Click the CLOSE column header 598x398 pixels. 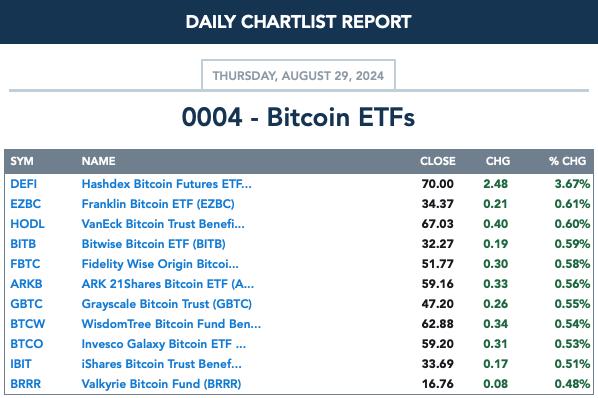(437, 161)
